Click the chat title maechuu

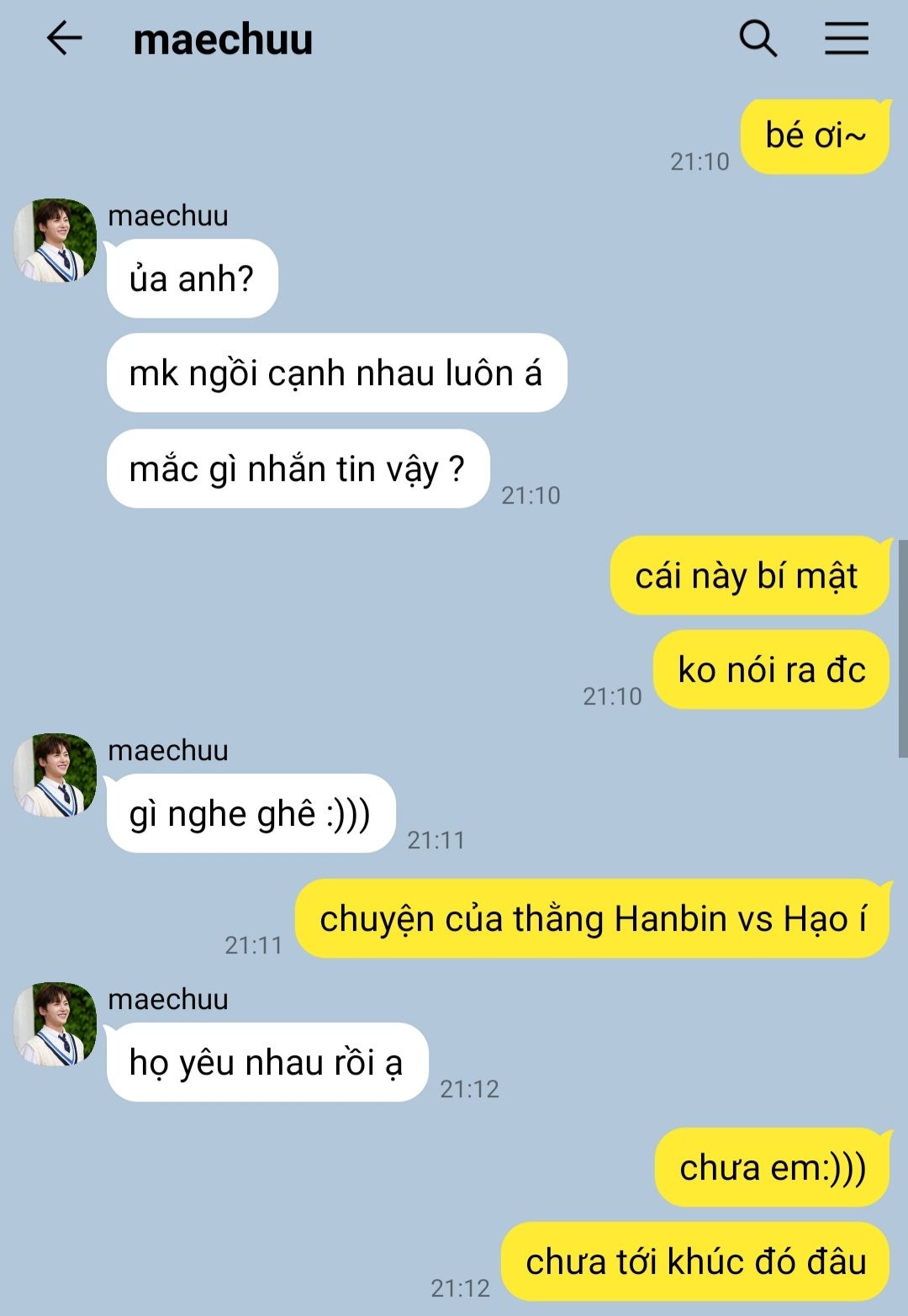point(223,40)
